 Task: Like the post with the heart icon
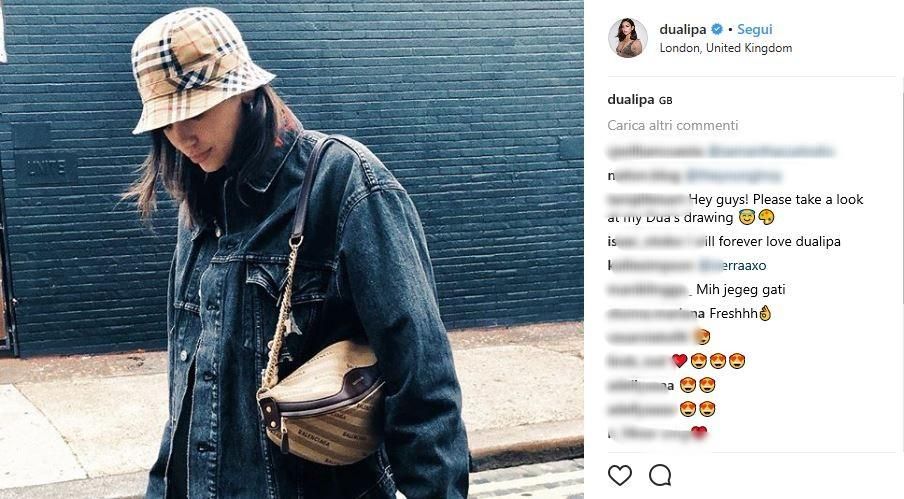coord(620,475)
